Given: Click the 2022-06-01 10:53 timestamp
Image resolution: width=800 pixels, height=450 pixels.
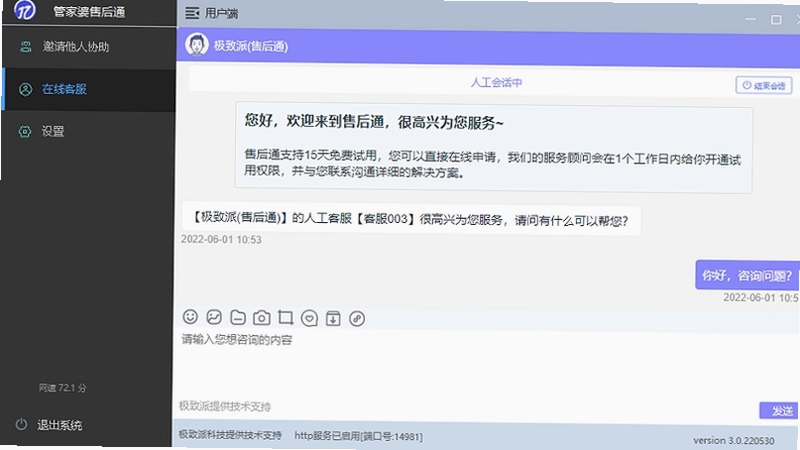Looking at the screenshot, I should pos(221,240).
